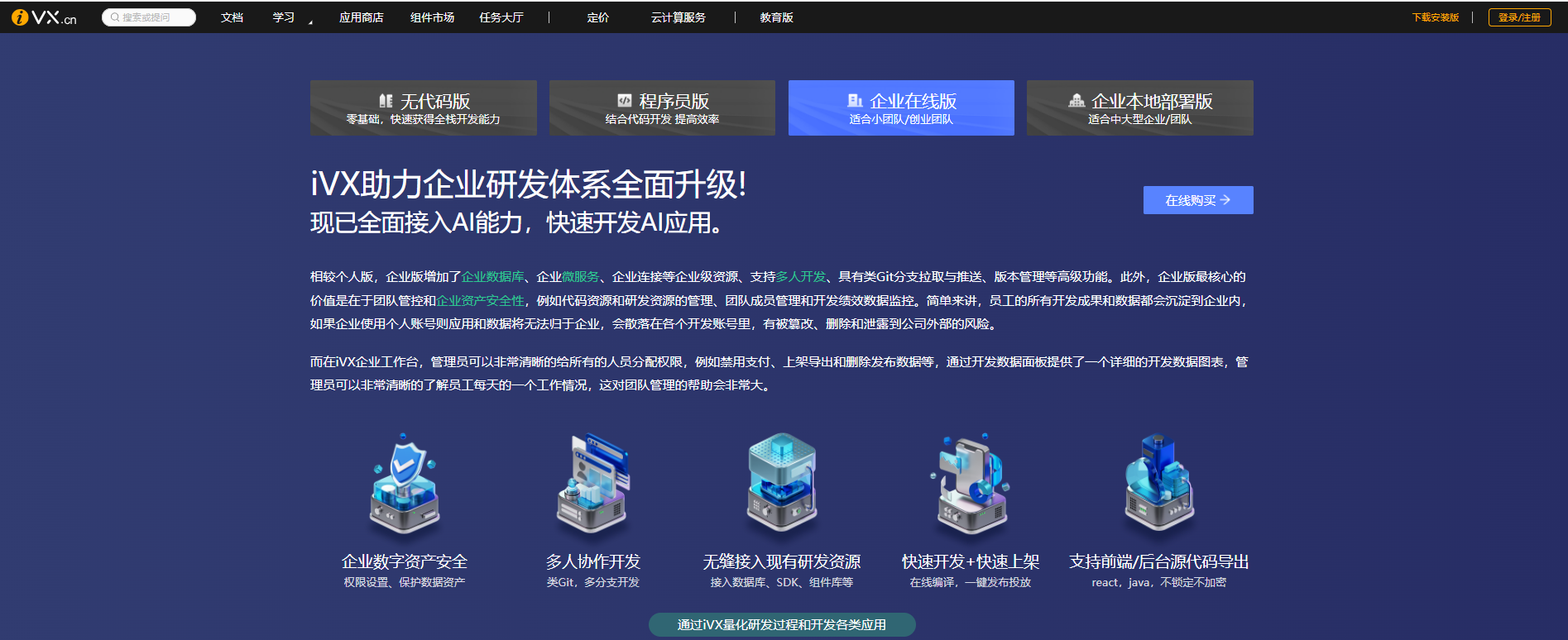The image size is (1568, 640).
Task: Click the phone icon above 快速开发+快速上架
Action: click(971, 482)
